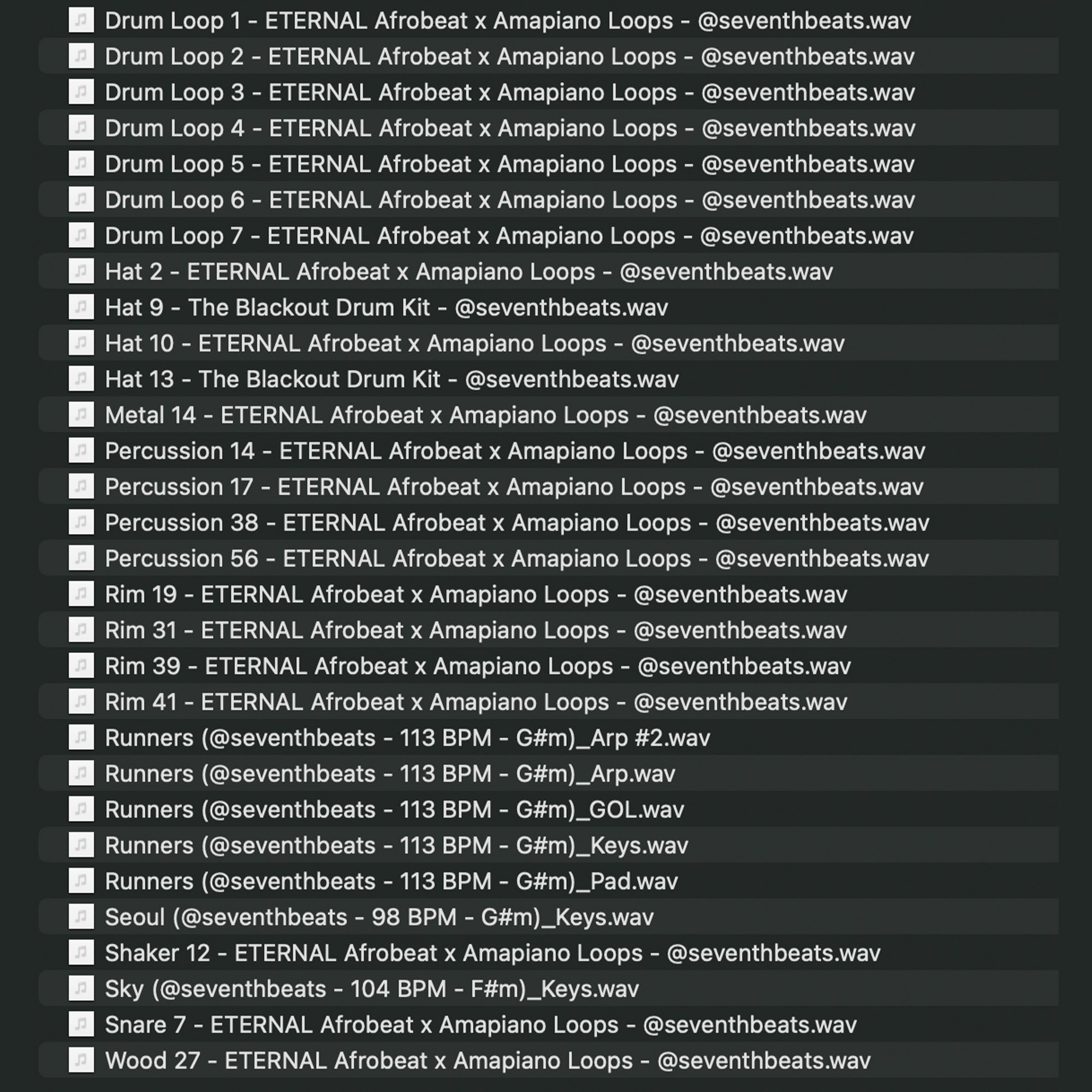Select Runners 113 BPM G#m GOL.wav
The image size is (1092, 1092).
point(395,809)
